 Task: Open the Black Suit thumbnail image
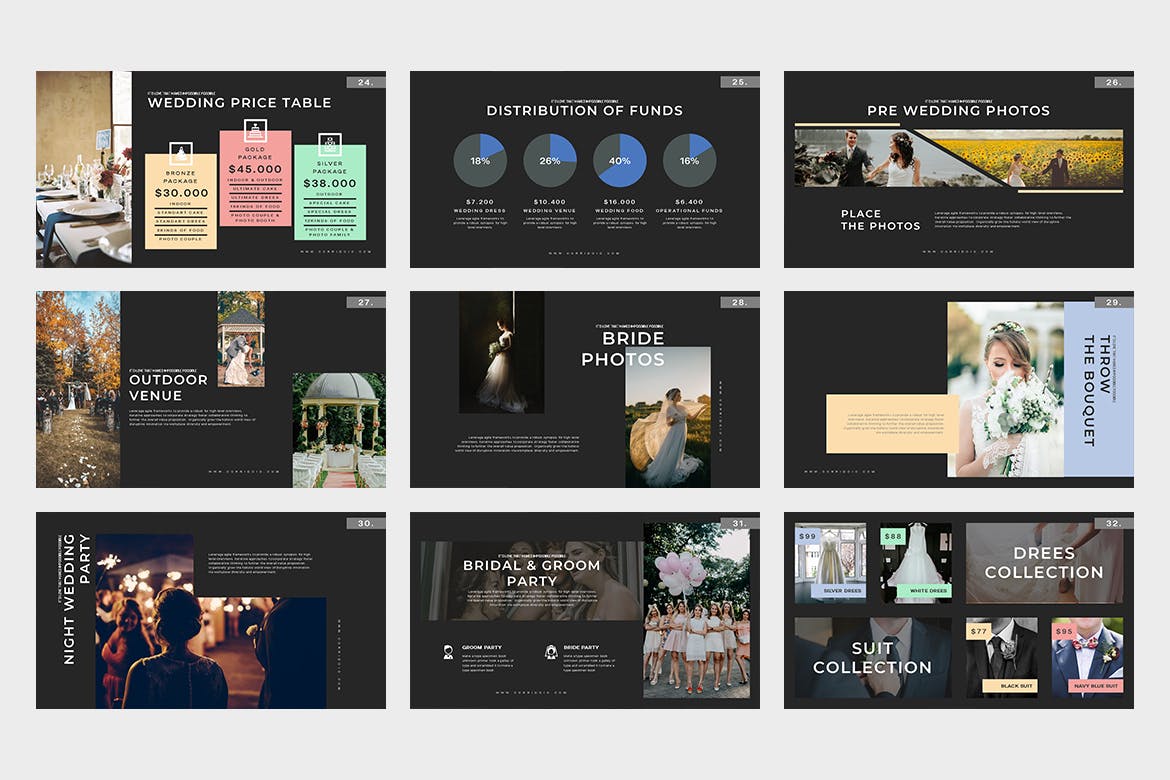coord(1001,655)
